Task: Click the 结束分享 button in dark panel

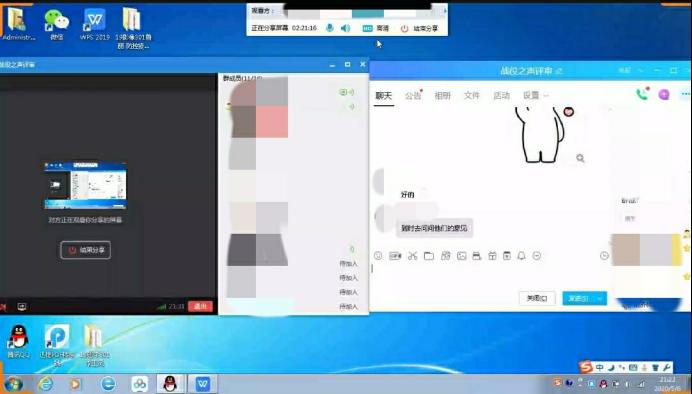Action: 86,250
